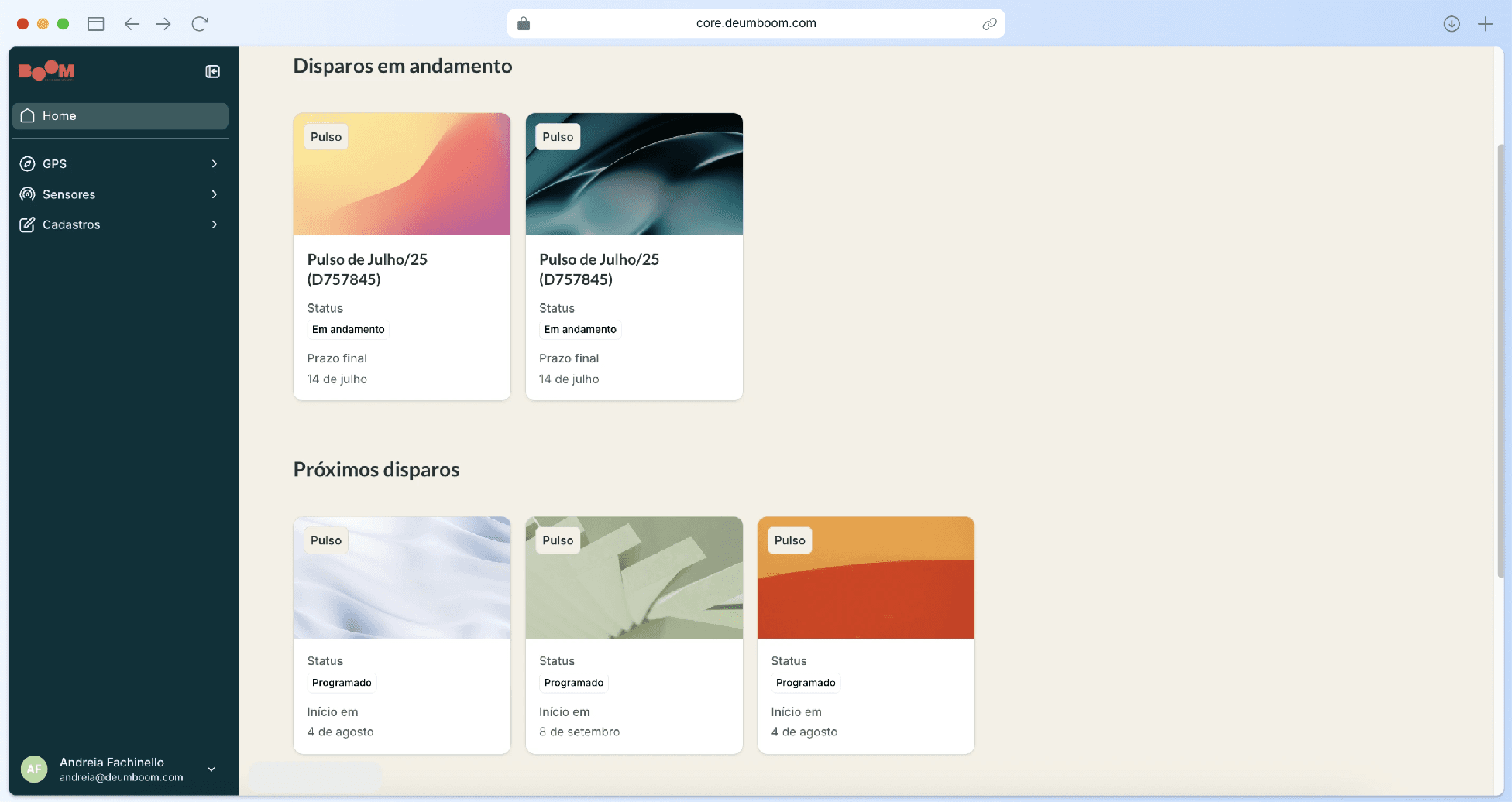1512x802 pixels.
Task: Copy link with the chain icon
Action: pos(989,24)
